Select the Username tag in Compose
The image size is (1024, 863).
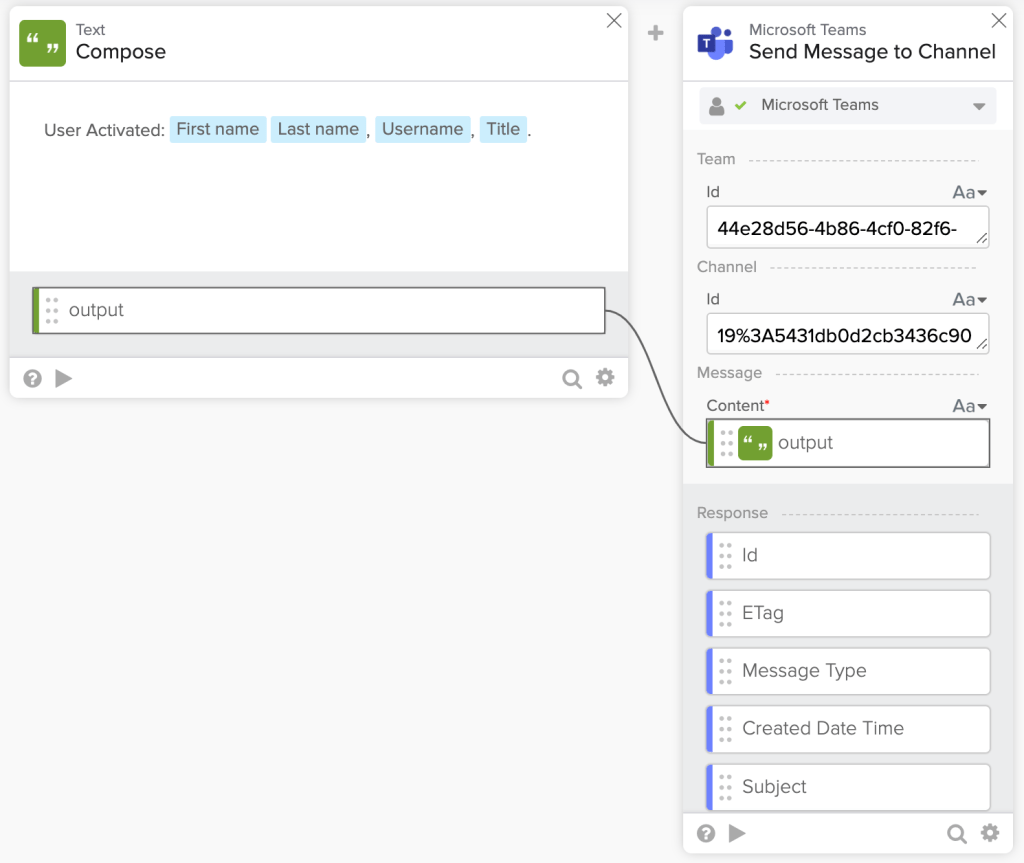(422, 129)
